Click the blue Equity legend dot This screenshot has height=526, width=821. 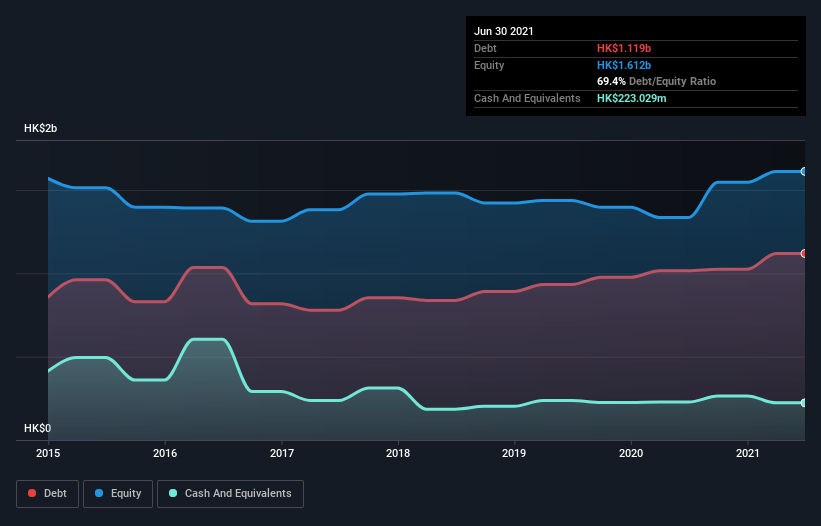99,493
